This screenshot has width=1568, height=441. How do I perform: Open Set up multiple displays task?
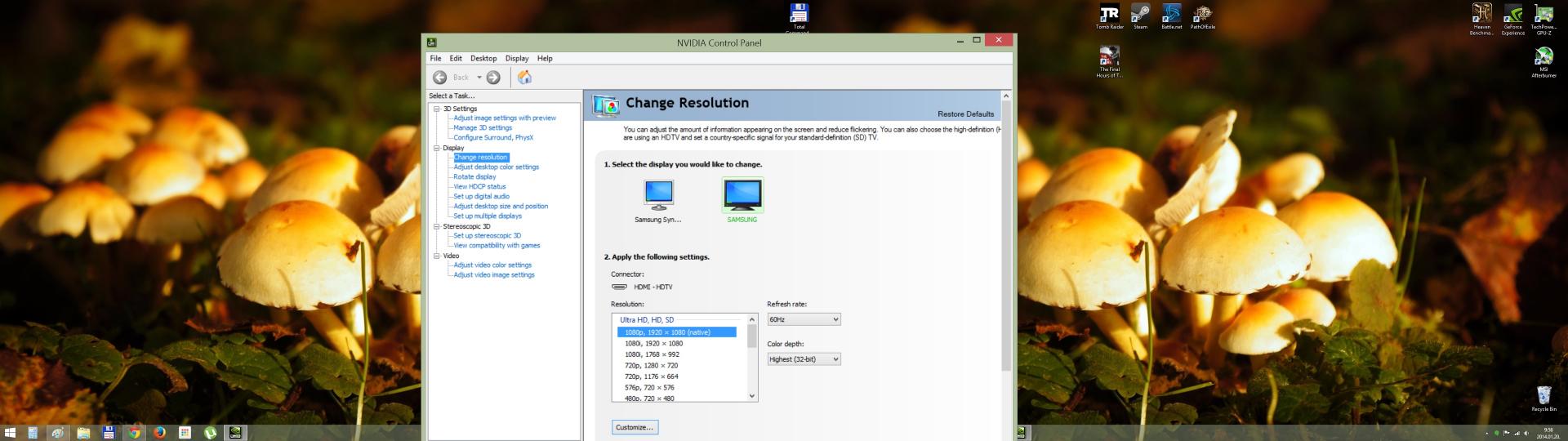pyautogui.click(x=488, y=216)
